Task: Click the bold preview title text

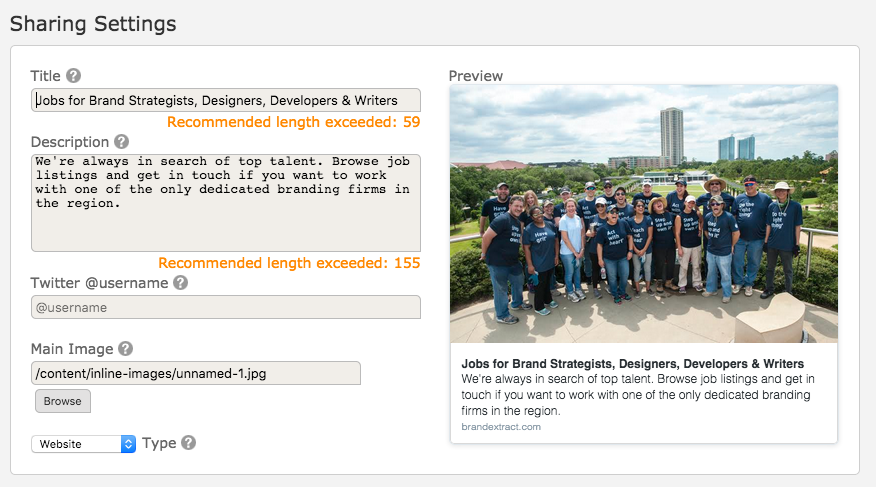Action: 632,364
